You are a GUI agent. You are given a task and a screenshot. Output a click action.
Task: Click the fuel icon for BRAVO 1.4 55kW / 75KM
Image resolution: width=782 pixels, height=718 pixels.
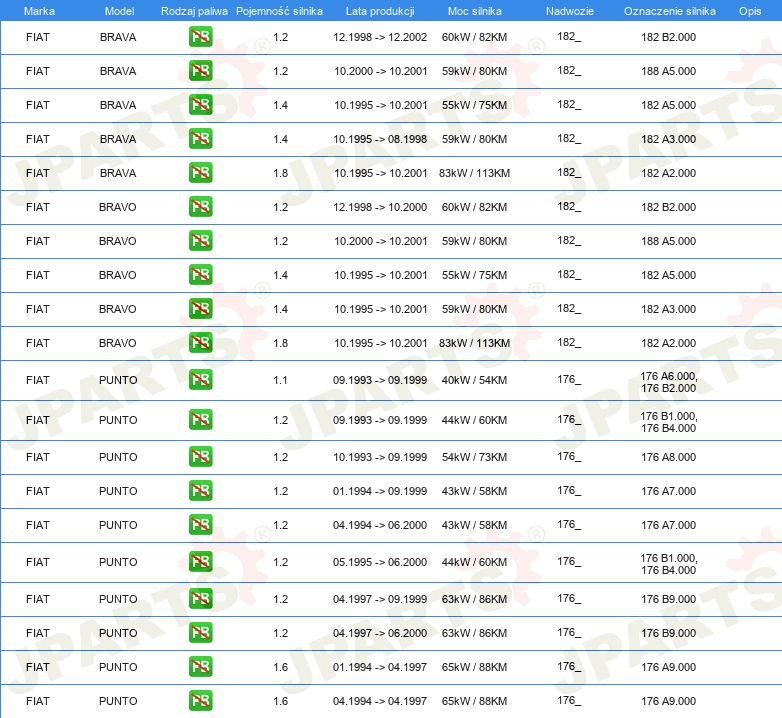[200, 275]
